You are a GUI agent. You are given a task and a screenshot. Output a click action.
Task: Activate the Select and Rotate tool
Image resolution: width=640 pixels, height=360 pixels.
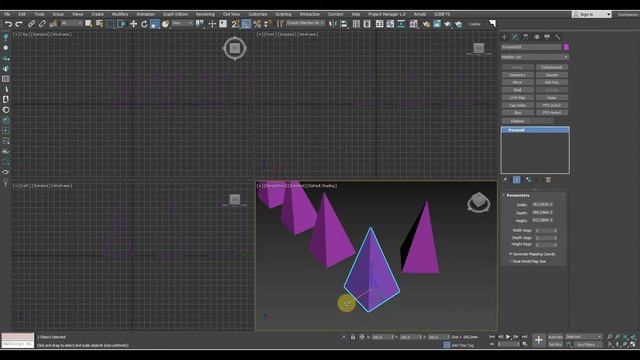[x=144, y=24]
